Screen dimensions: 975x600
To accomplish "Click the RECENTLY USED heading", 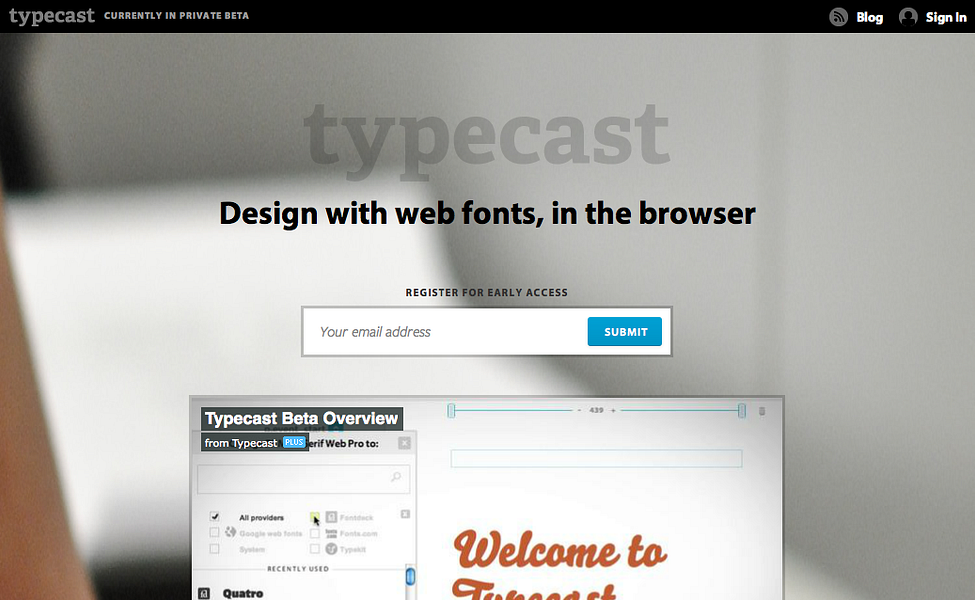I will pos(298,569).
